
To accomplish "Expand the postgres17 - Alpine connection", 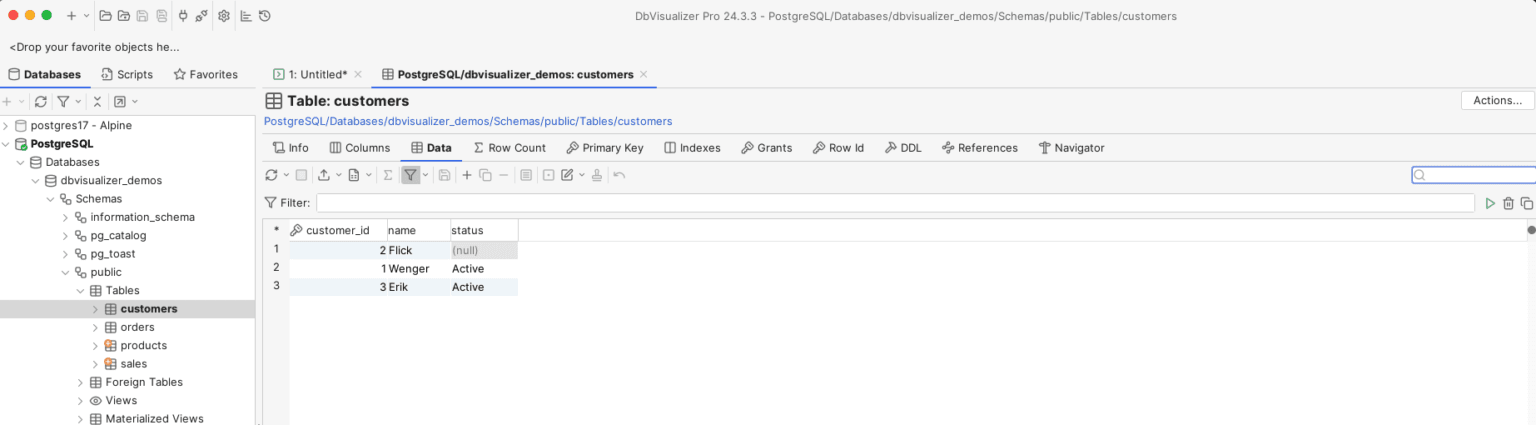I will click(6, 126).
